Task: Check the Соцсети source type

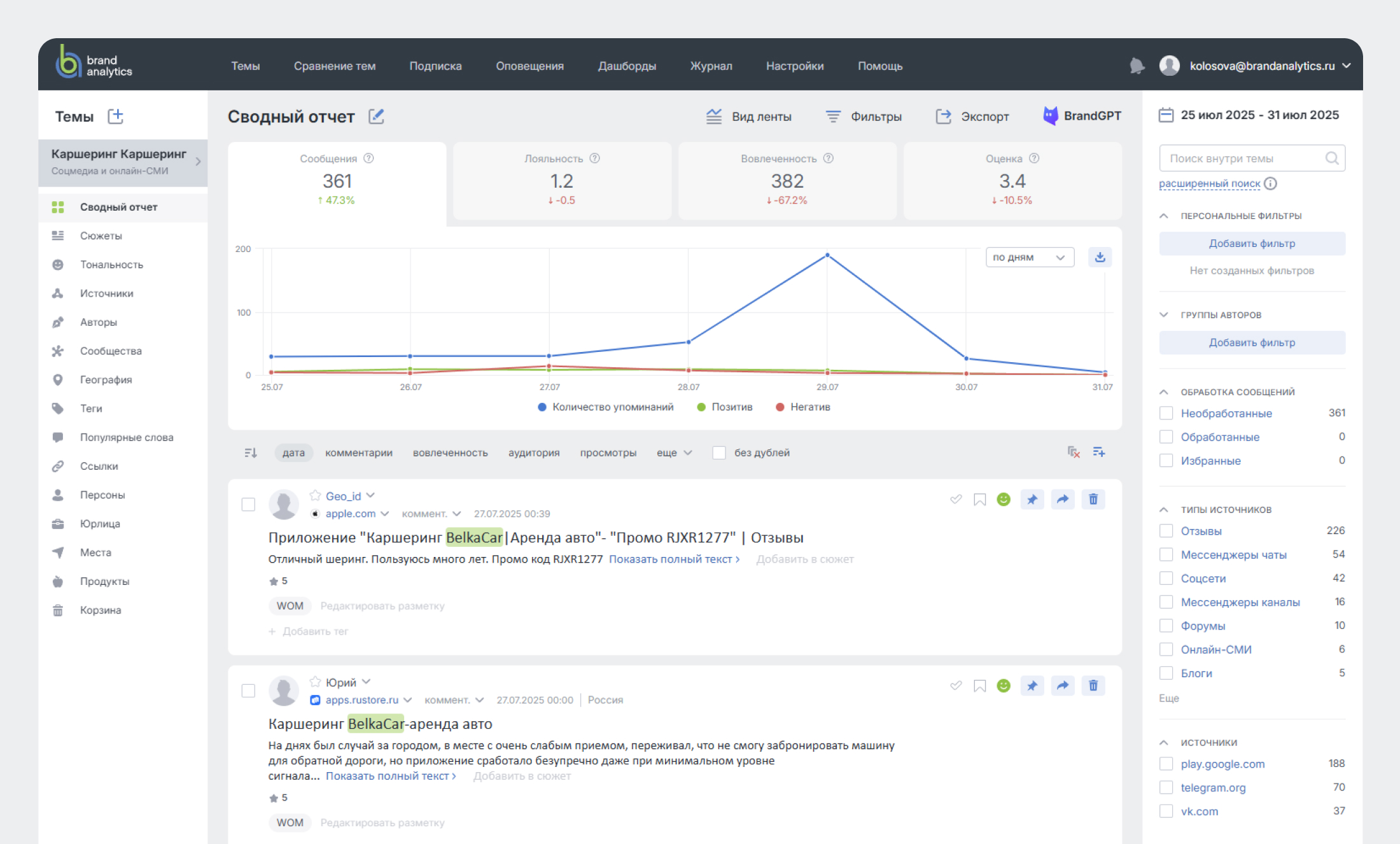Action: (x=1166, y=578)
